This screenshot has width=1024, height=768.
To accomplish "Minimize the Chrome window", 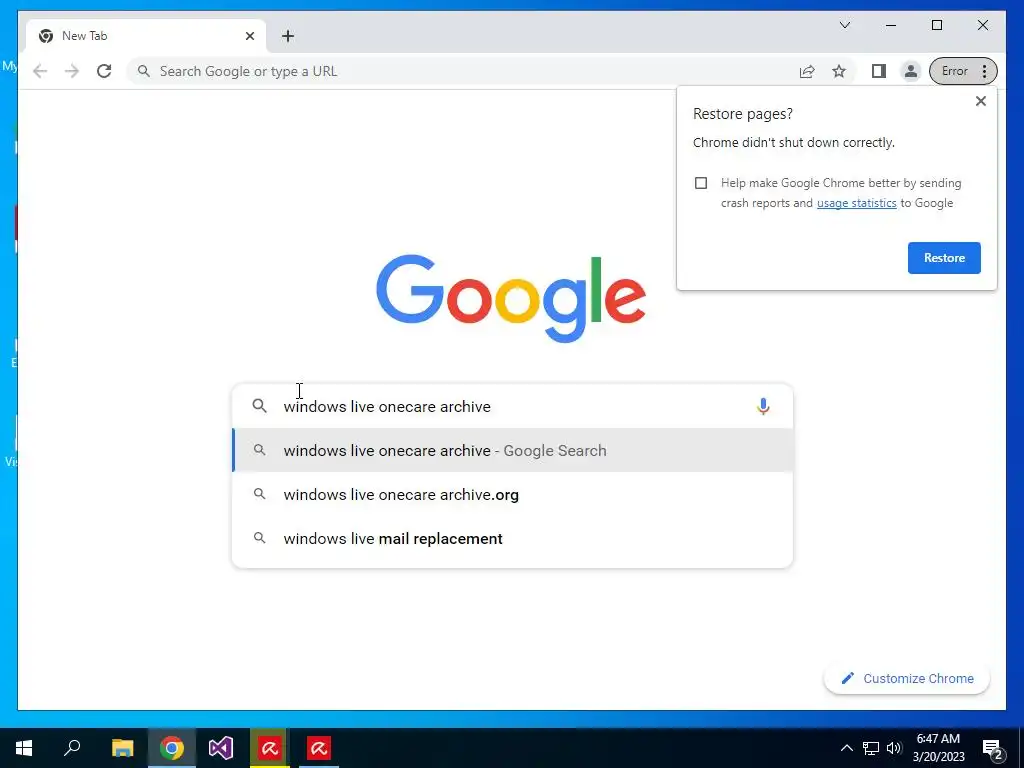I will (891, 25).
